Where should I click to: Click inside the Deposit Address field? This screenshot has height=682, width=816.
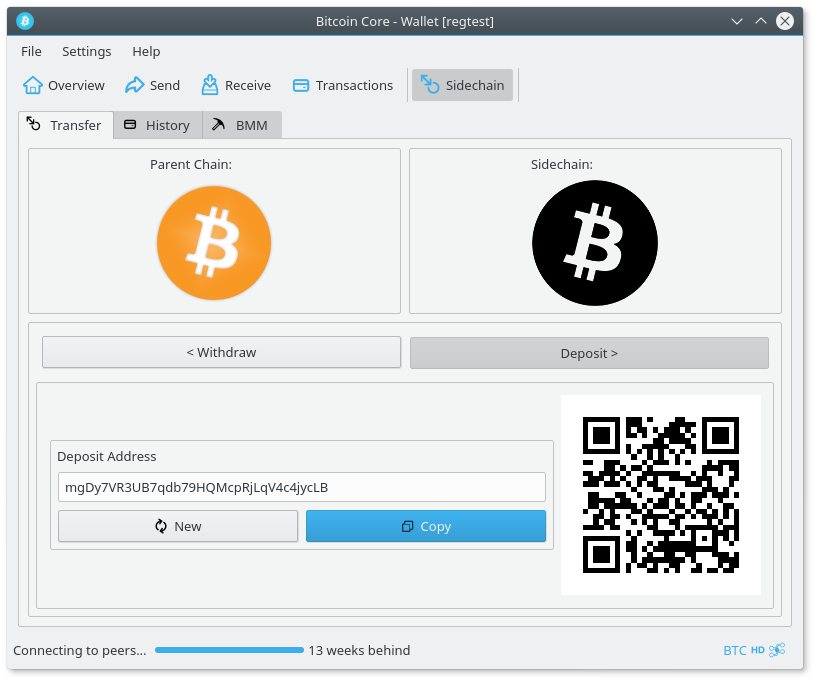click(302, 487)
